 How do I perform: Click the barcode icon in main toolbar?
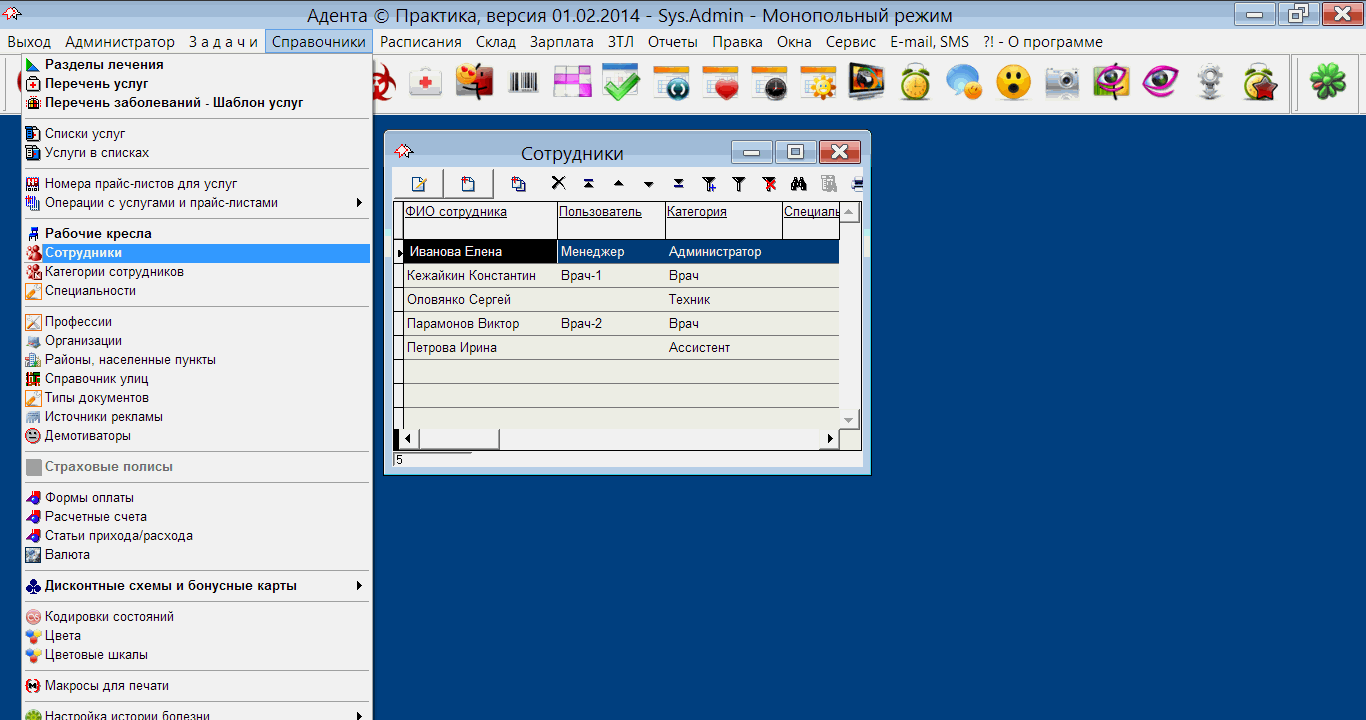pos(523,83)
